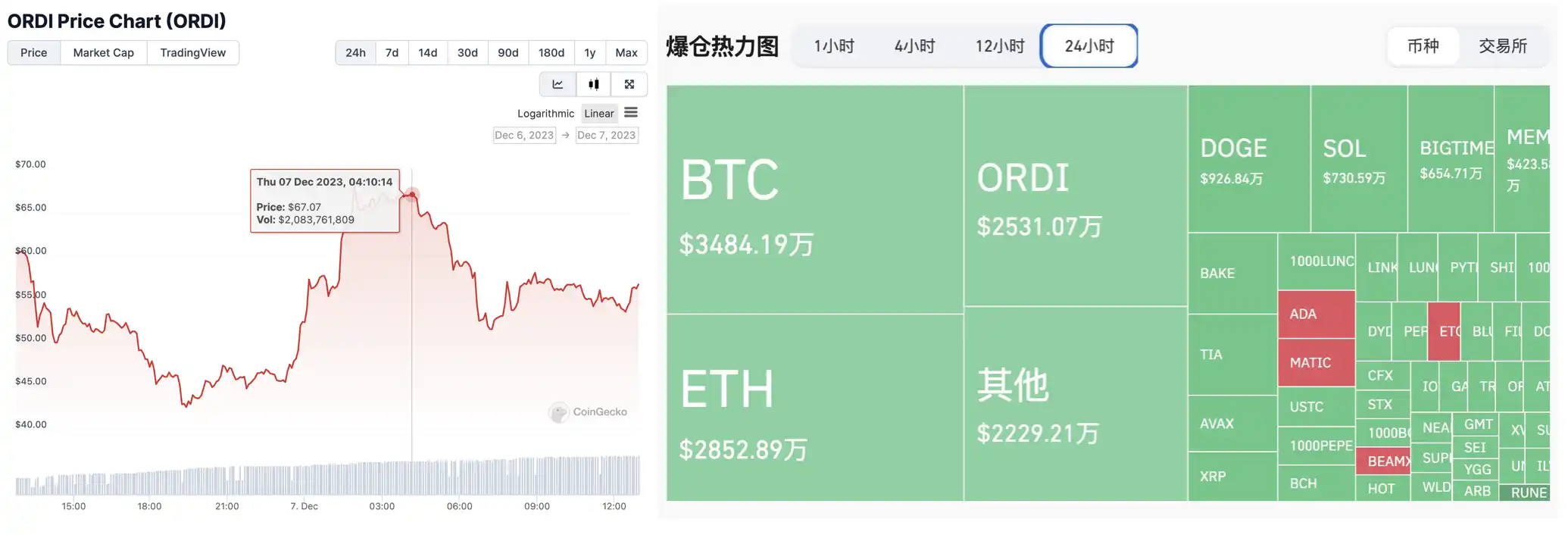This screenshot has width=1568, height=535.
Task: Choose the 12小时 liquidation timeframe
Action: pos(1000,46)
